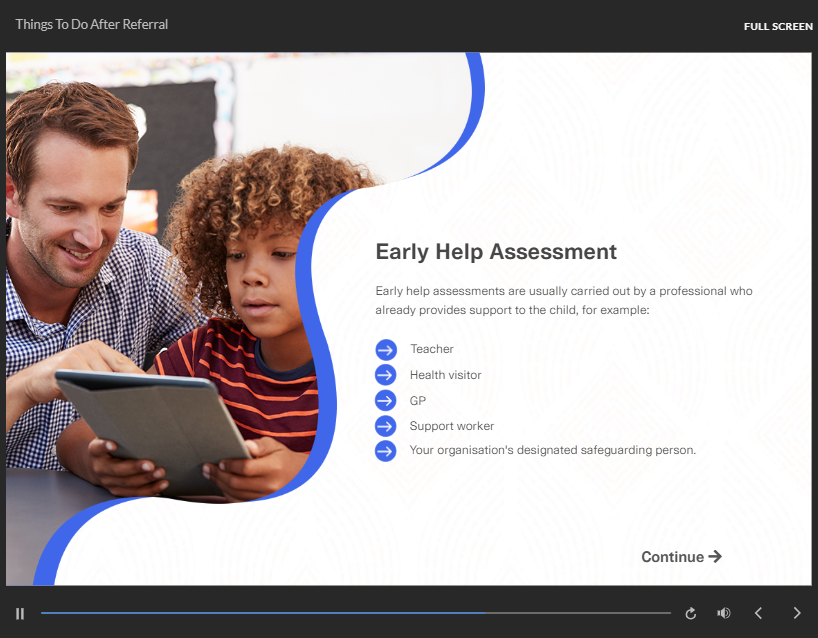Select the 'Health visitor' list text
This screenshot has width=818, height=638.
click(445, 375)
